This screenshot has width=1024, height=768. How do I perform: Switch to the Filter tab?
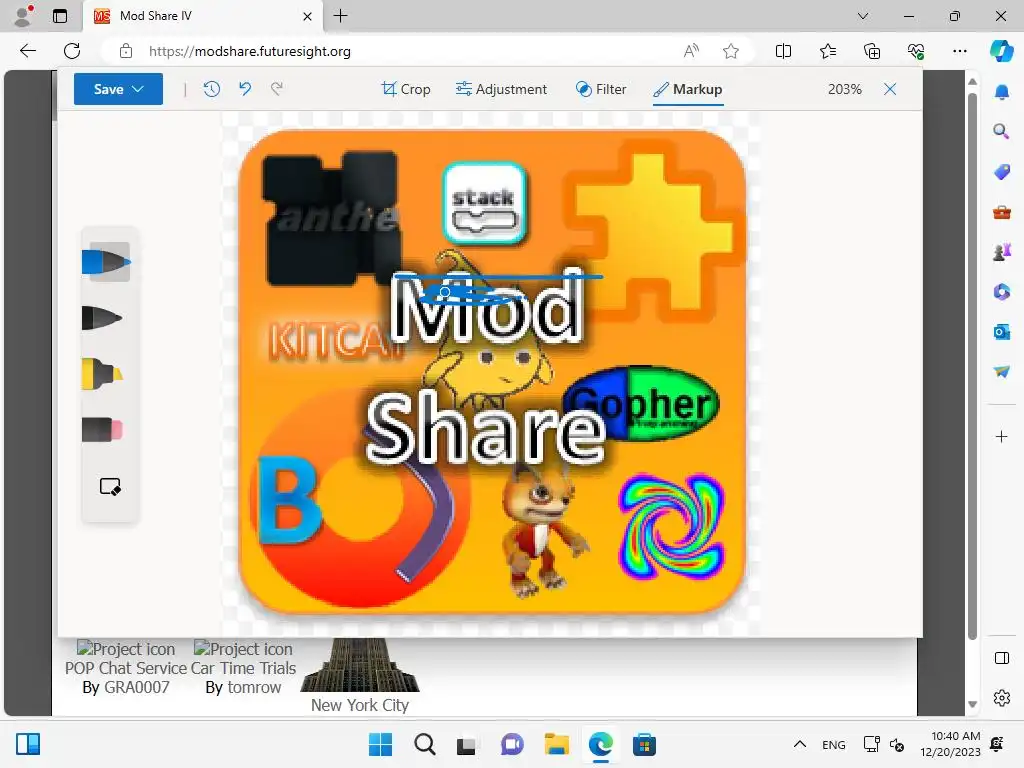click(601, 89)
